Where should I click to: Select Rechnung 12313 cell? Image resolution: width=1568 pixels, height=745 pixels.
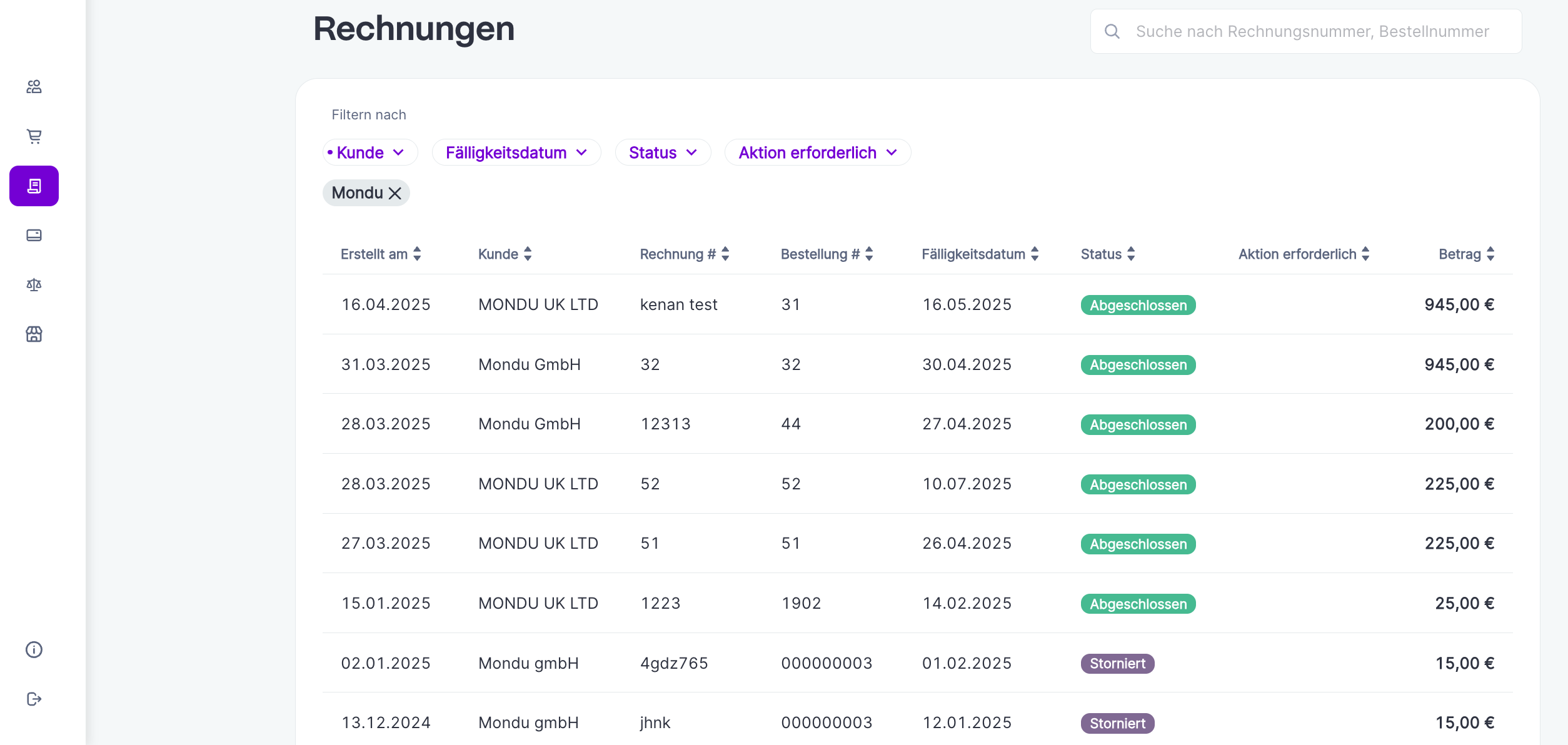(666, 424)
